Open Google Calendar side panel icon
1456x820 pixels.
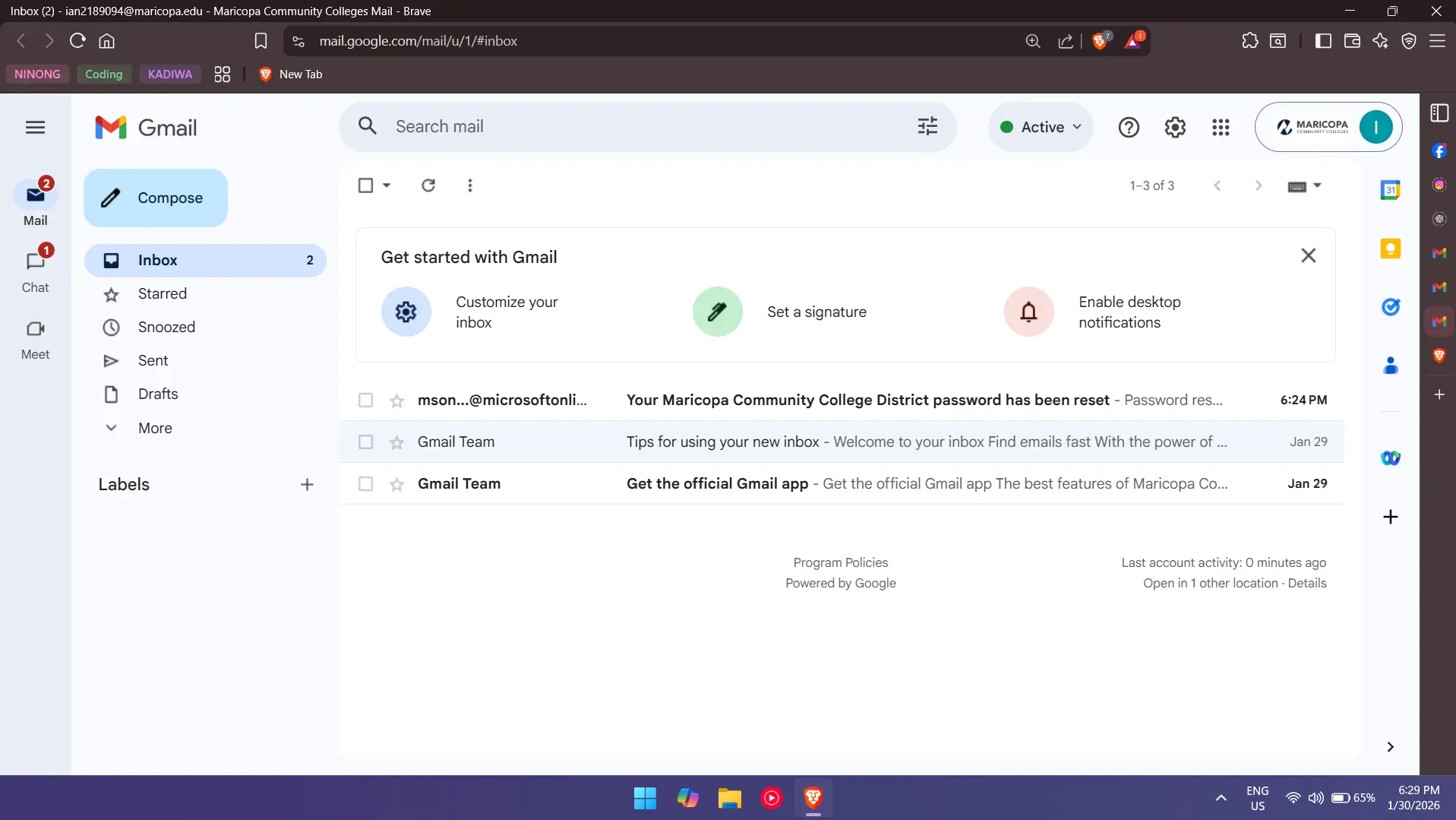click(x=1391, y=190)
